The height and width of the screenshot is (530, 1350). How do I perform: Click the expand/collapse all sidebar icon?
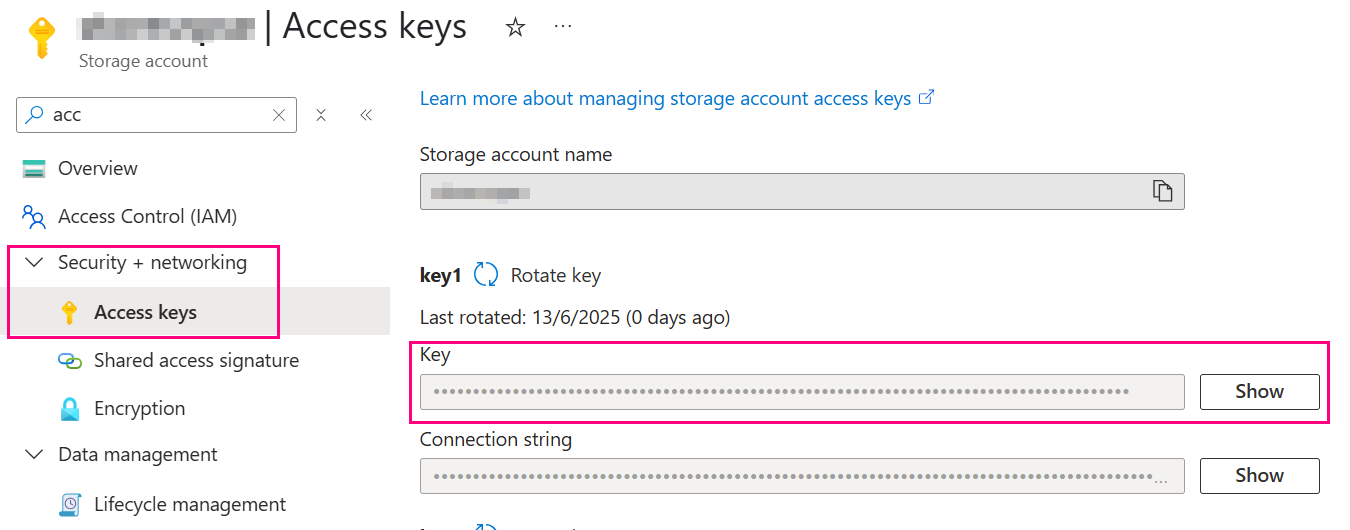tap(321, 115)
